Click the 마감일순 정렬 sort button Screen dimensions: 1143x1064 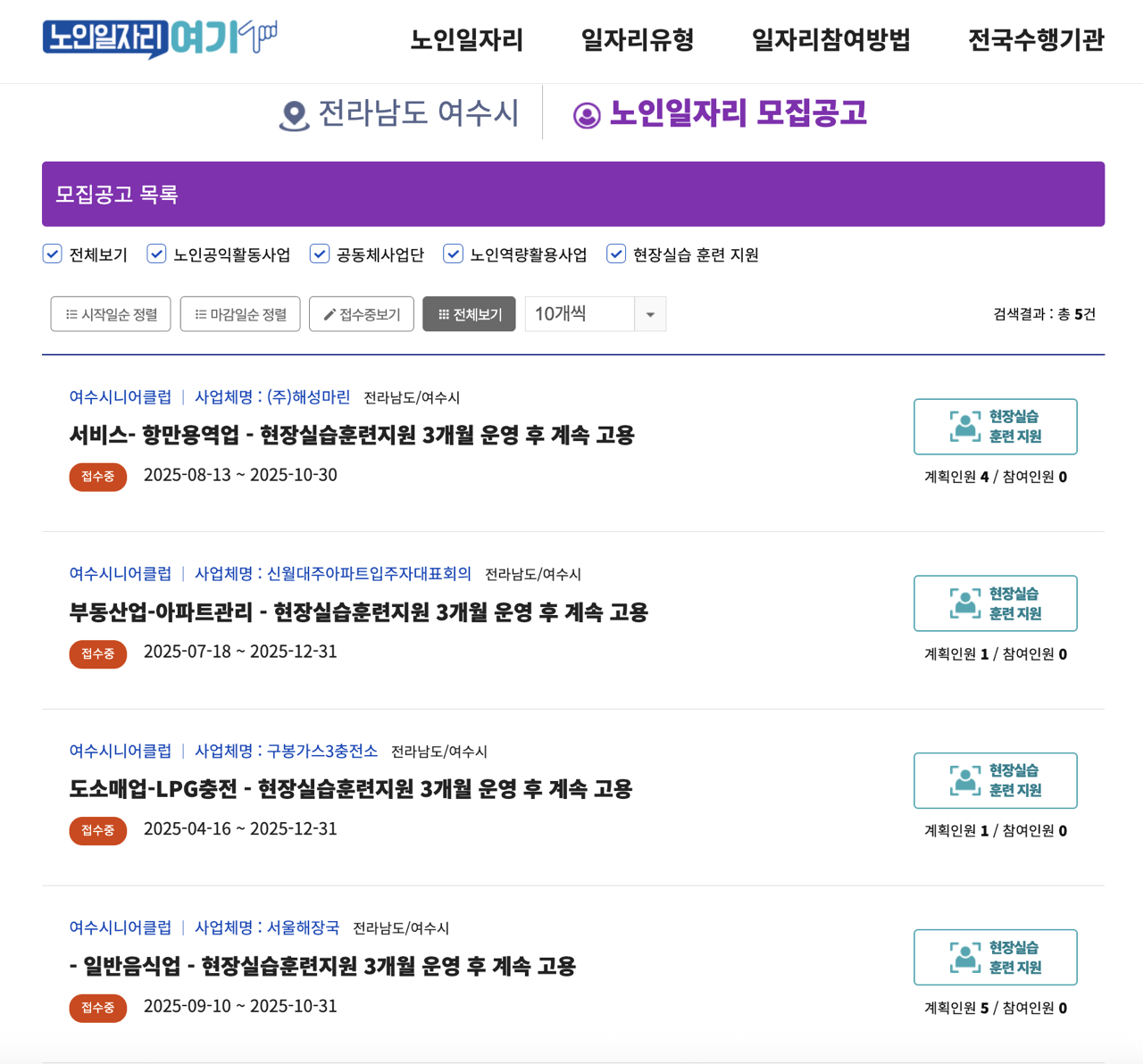tap(239, 313)
